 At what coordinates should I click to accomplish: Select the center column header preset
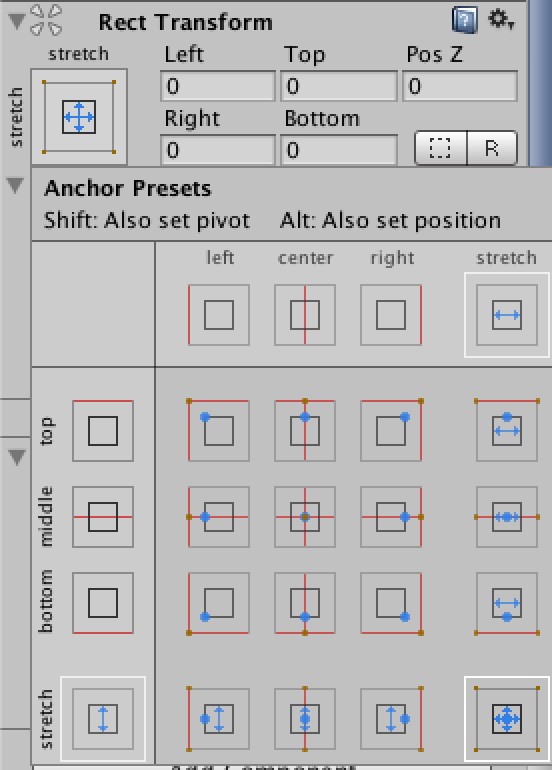point(305,315)
